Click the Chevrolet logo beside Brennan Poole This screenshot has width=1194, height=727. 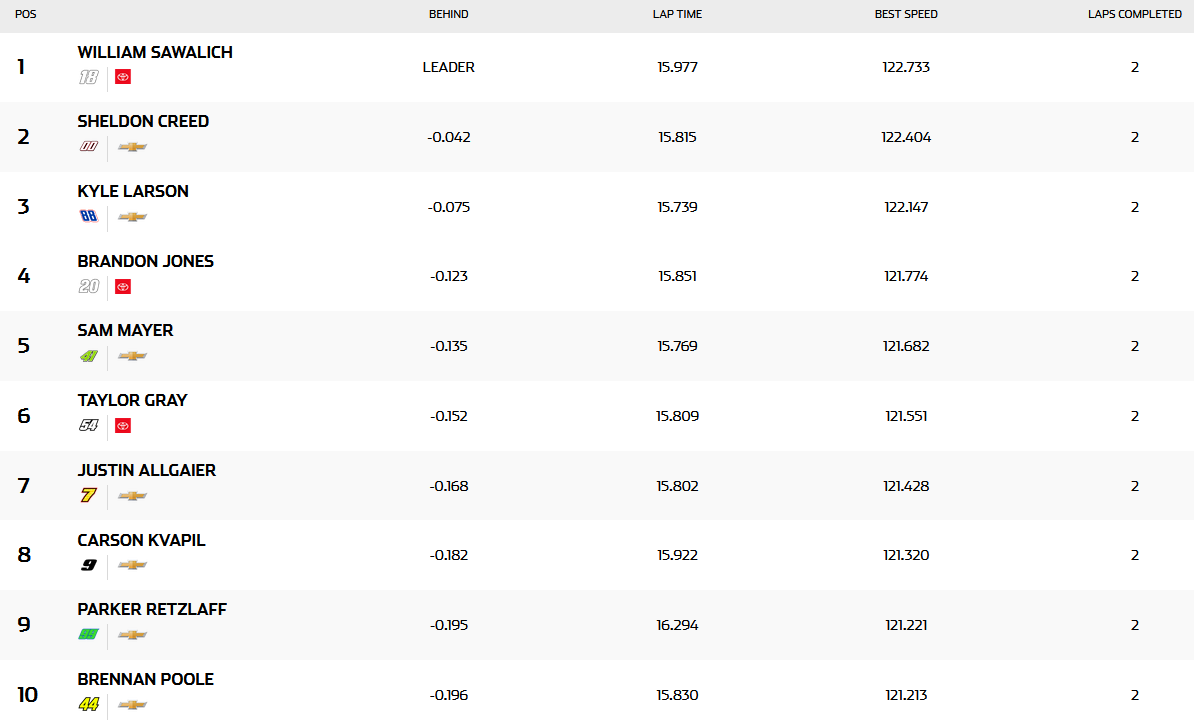click(132, 705)
